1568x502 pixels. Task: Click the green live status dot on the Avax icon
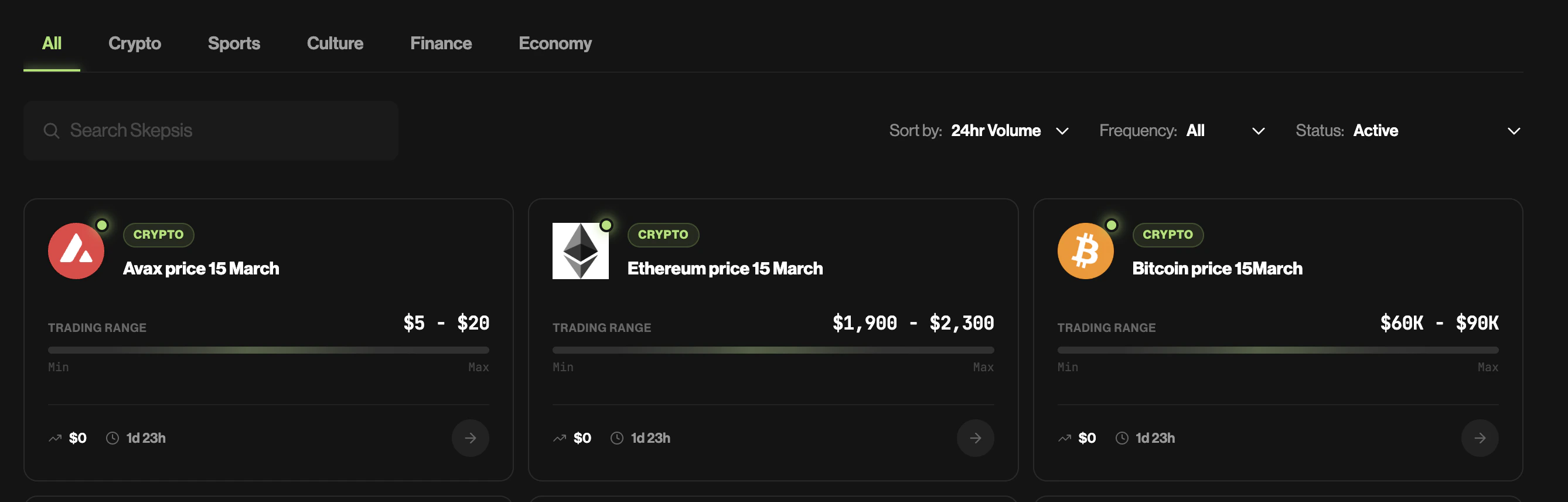(103, 225)
